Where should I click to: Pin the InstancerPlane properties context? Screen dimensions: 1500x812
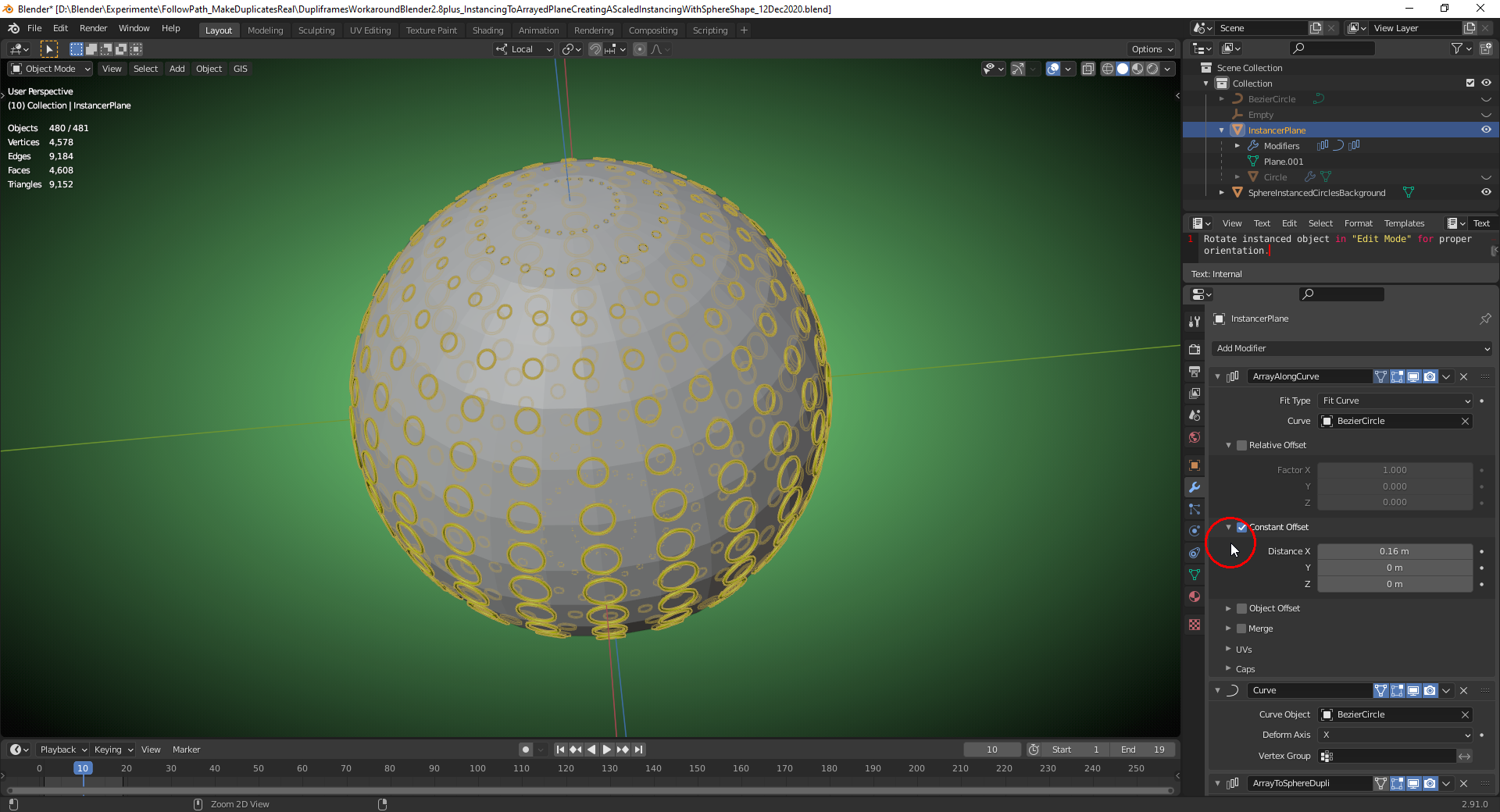(x=1485, y=319)
